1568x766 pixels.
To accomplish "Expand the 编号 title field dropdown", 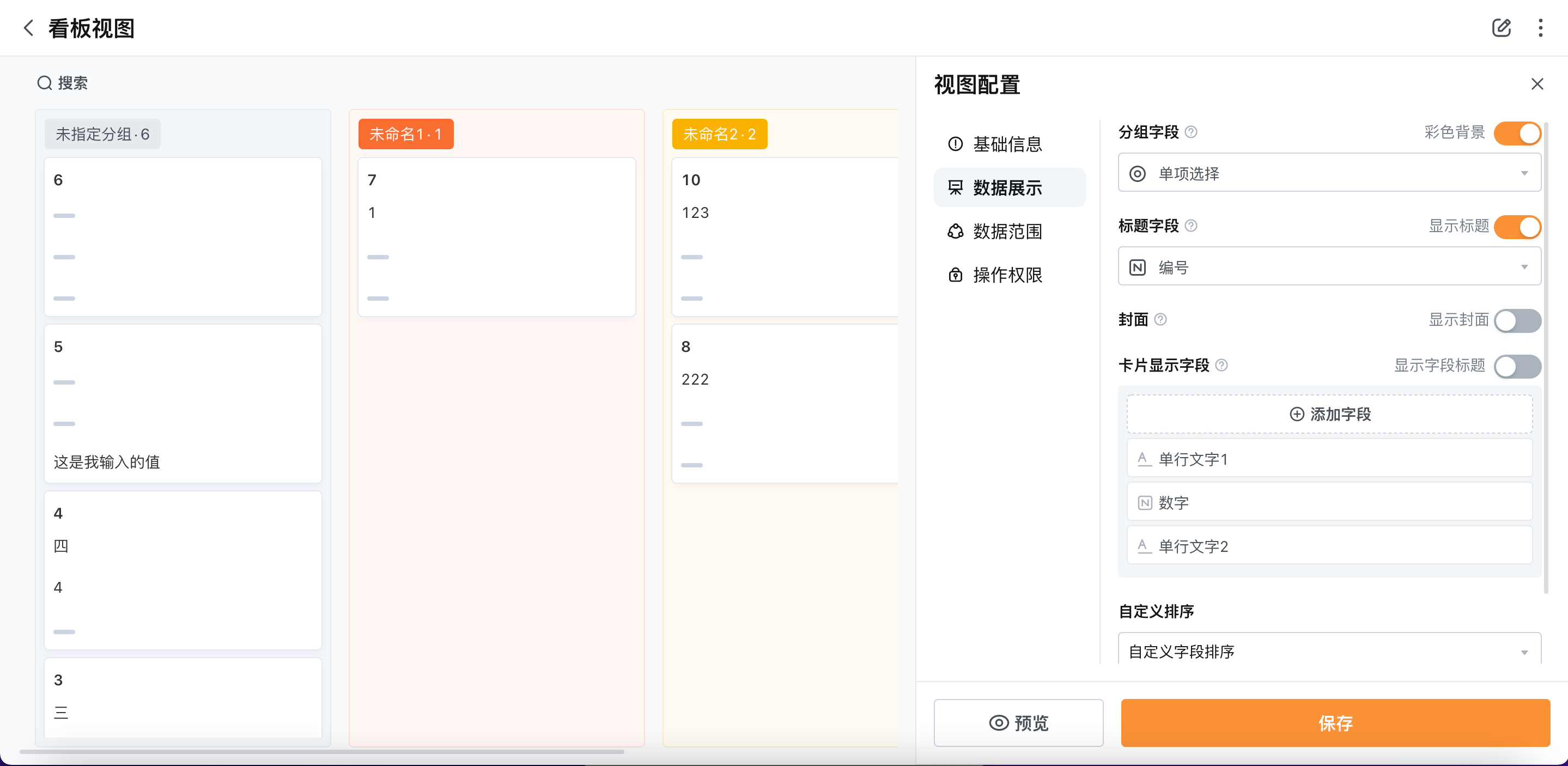I will (x=1329, y=268).
